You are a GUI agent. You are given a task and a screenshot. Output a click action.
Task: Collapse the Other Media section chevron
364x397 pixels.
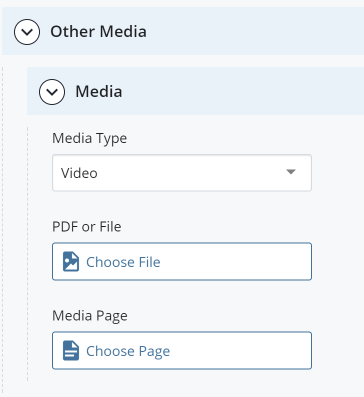click(27, 32)
